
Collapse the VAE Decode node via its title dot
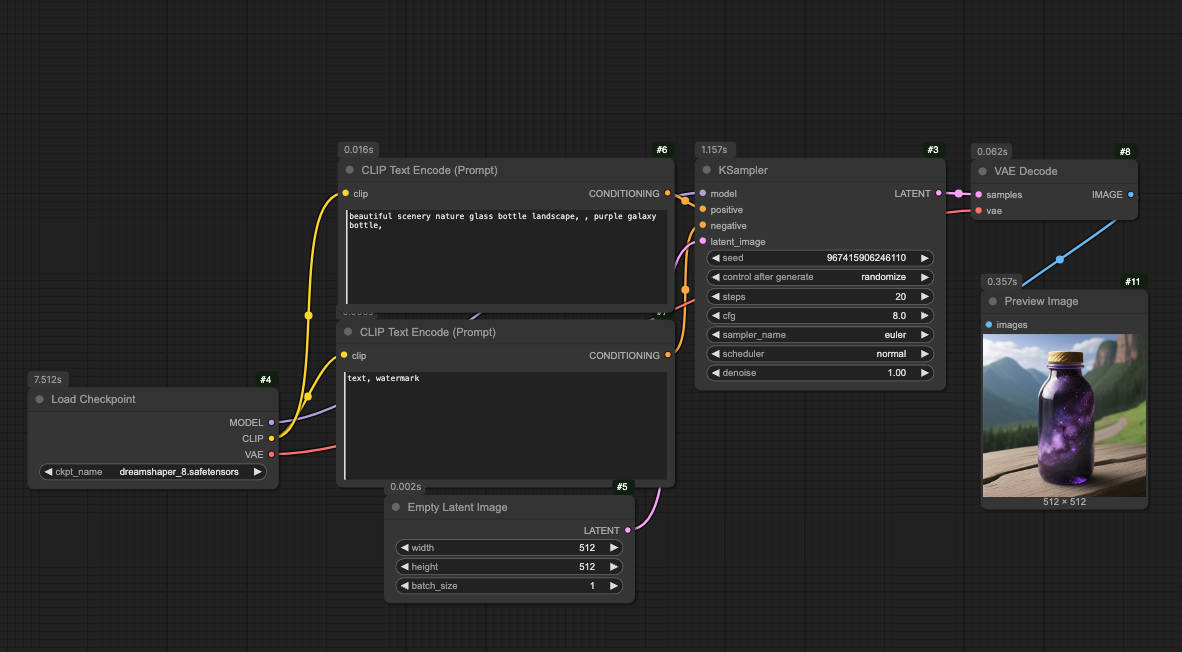[x=982, y=171]
